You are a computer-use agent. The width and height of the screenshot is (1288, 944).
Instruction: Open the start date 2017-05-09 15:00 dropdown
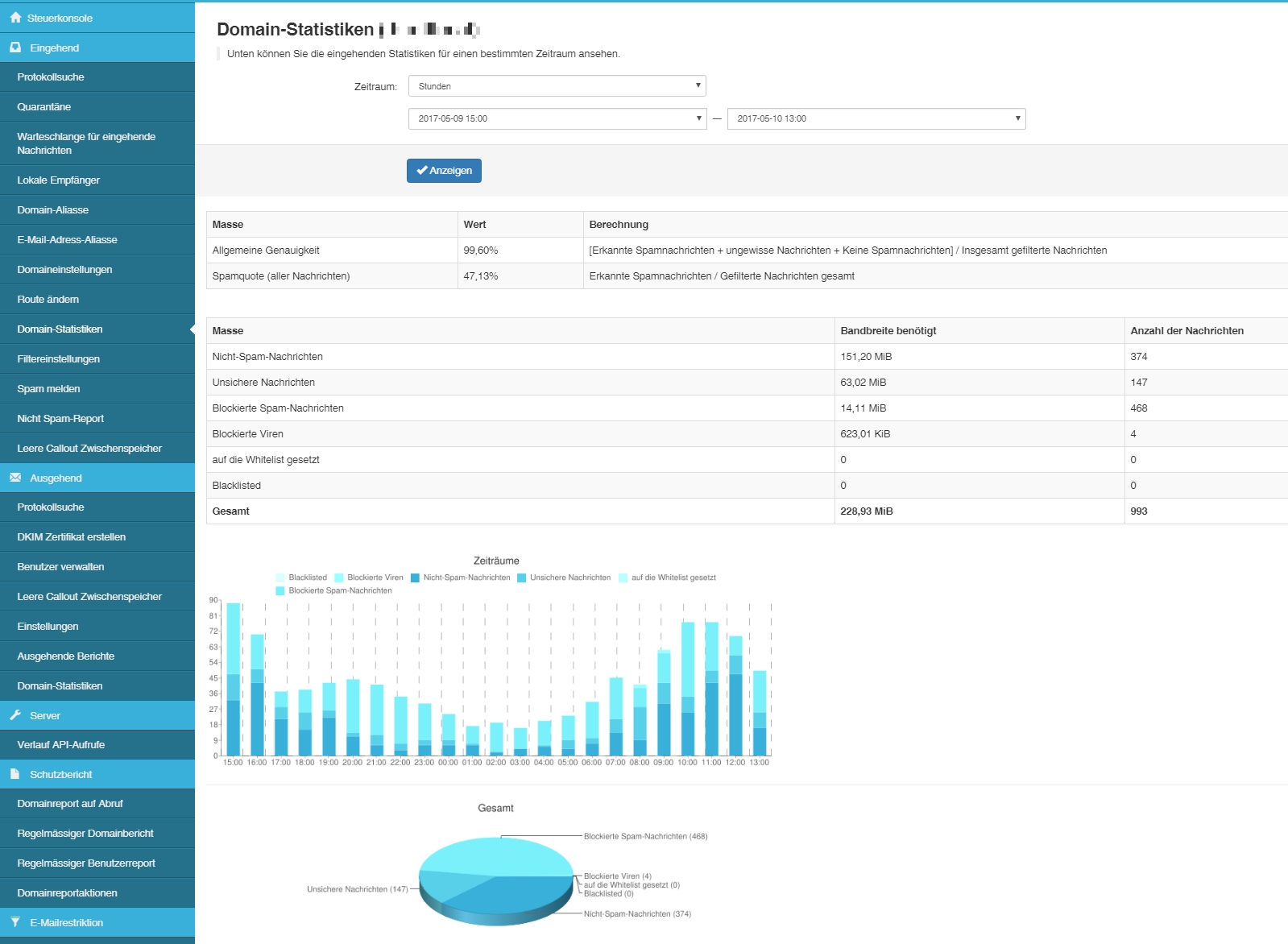point(557,118)
